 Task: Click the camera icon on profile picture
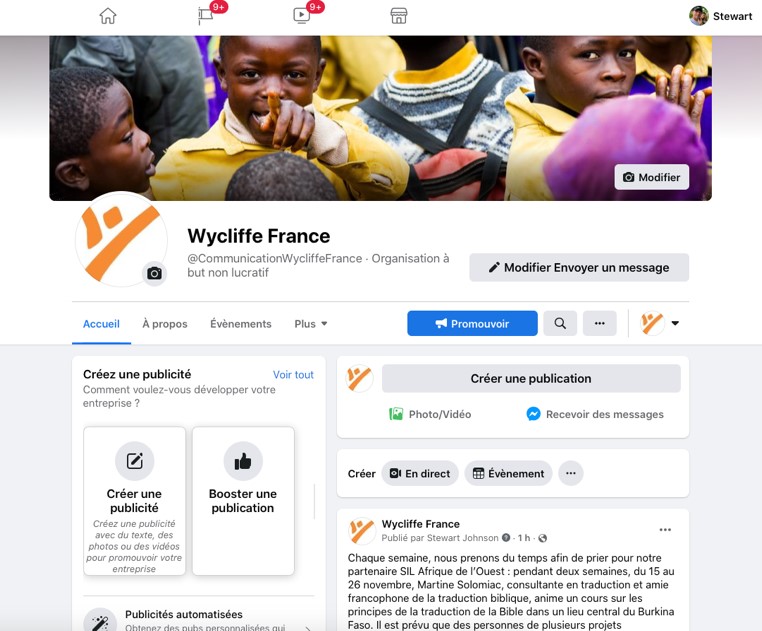click(x=155, y=273)
